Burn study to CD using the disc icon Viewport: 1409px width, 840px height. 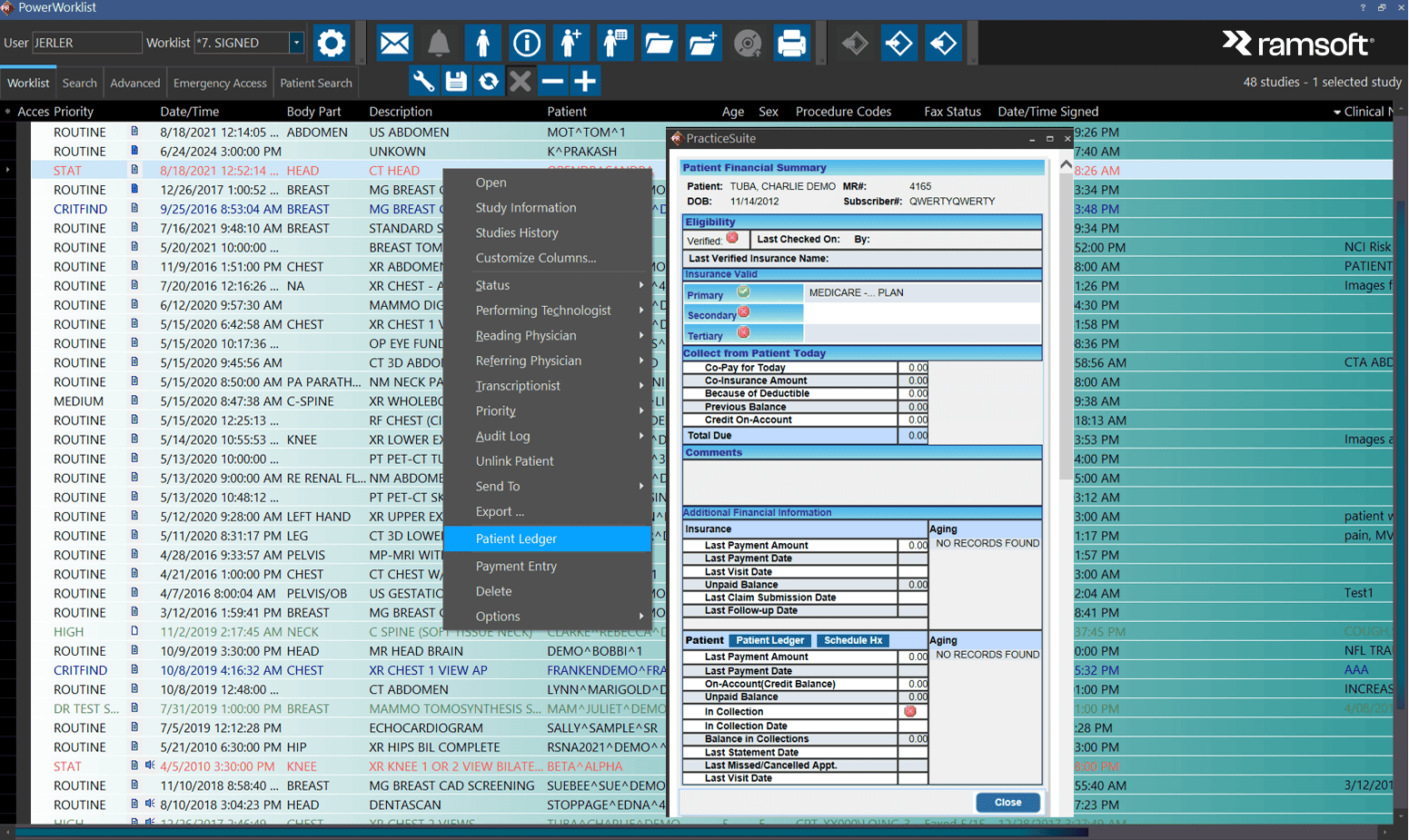(x=747, y=43)
